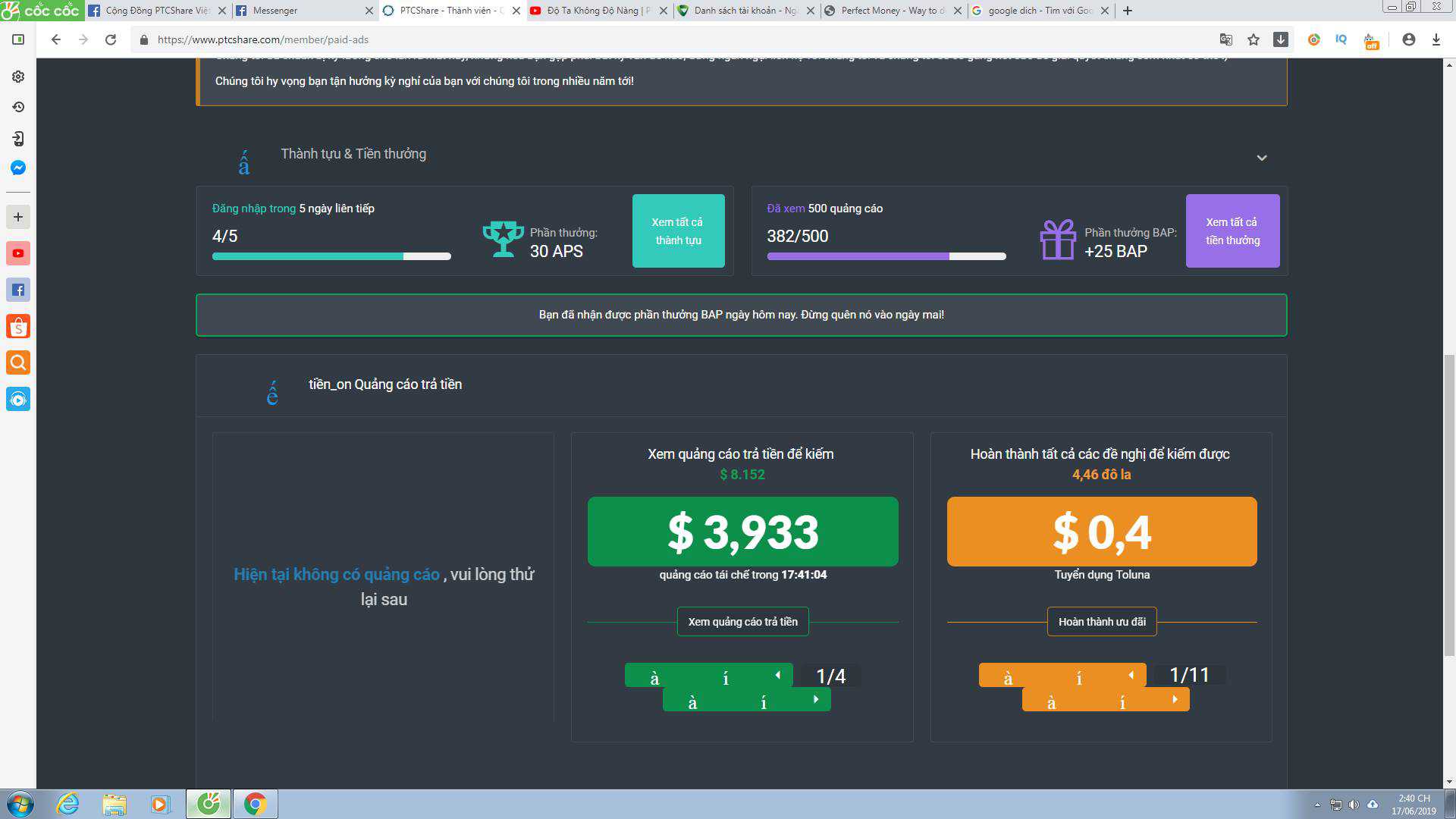
Task: Click the orange search sidebar icon
Action: tap(18, 362)
